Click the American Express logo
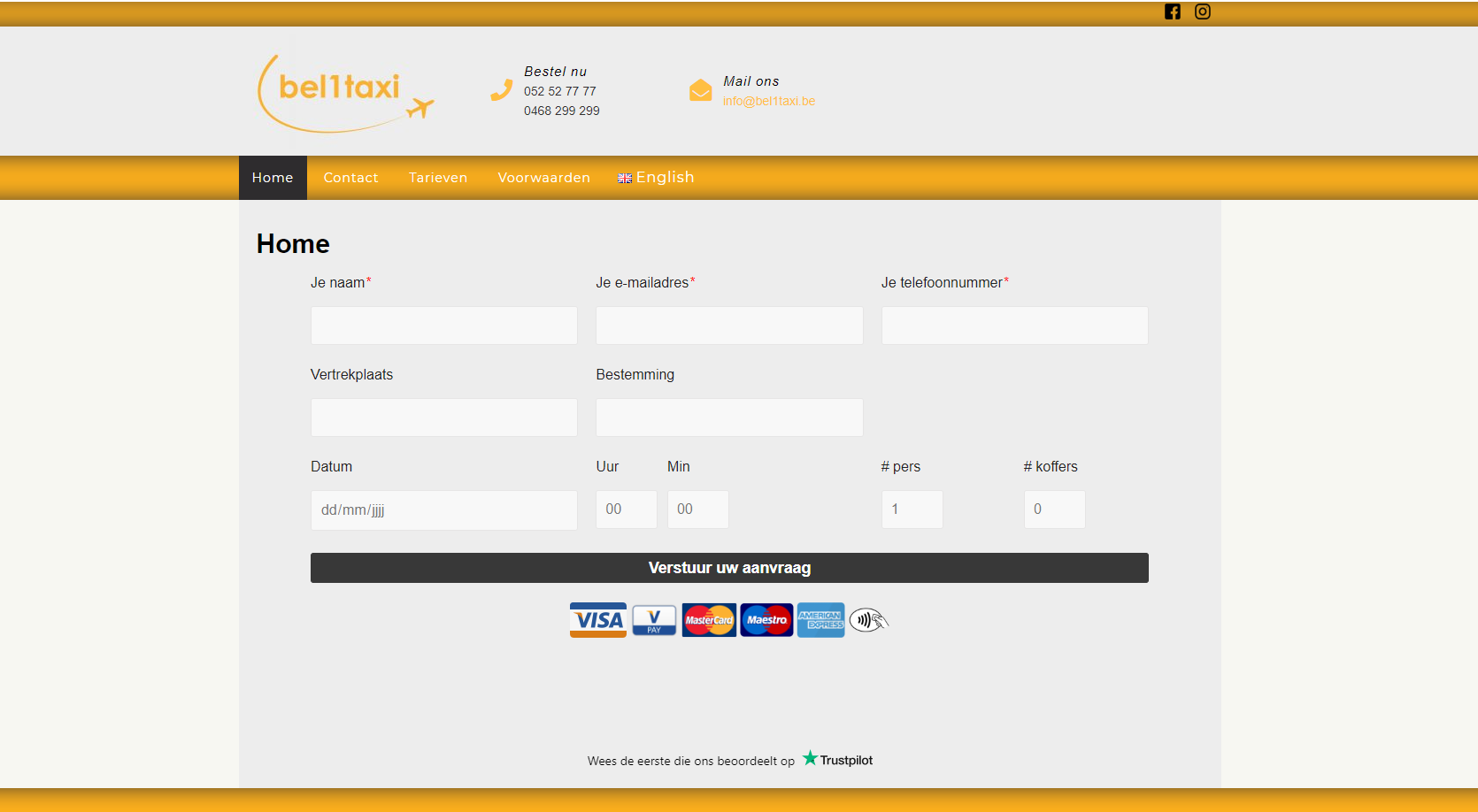The height and width of the screenshot is (812, 1478). [820, 620]
